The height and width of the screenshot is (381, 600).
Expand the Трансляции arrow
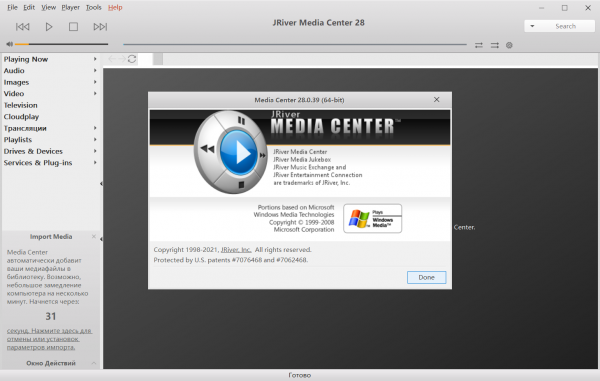(x=95, y=128)
